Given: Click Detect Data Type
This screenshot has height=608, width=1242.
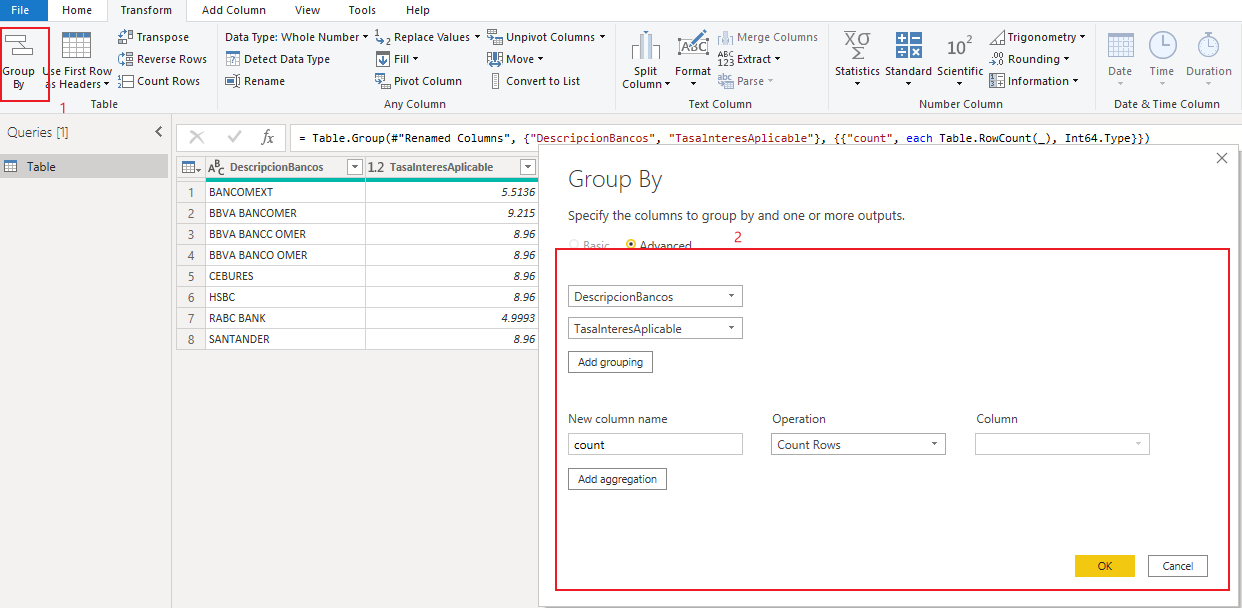Looking at the screenshot, I should coord(277,59).
